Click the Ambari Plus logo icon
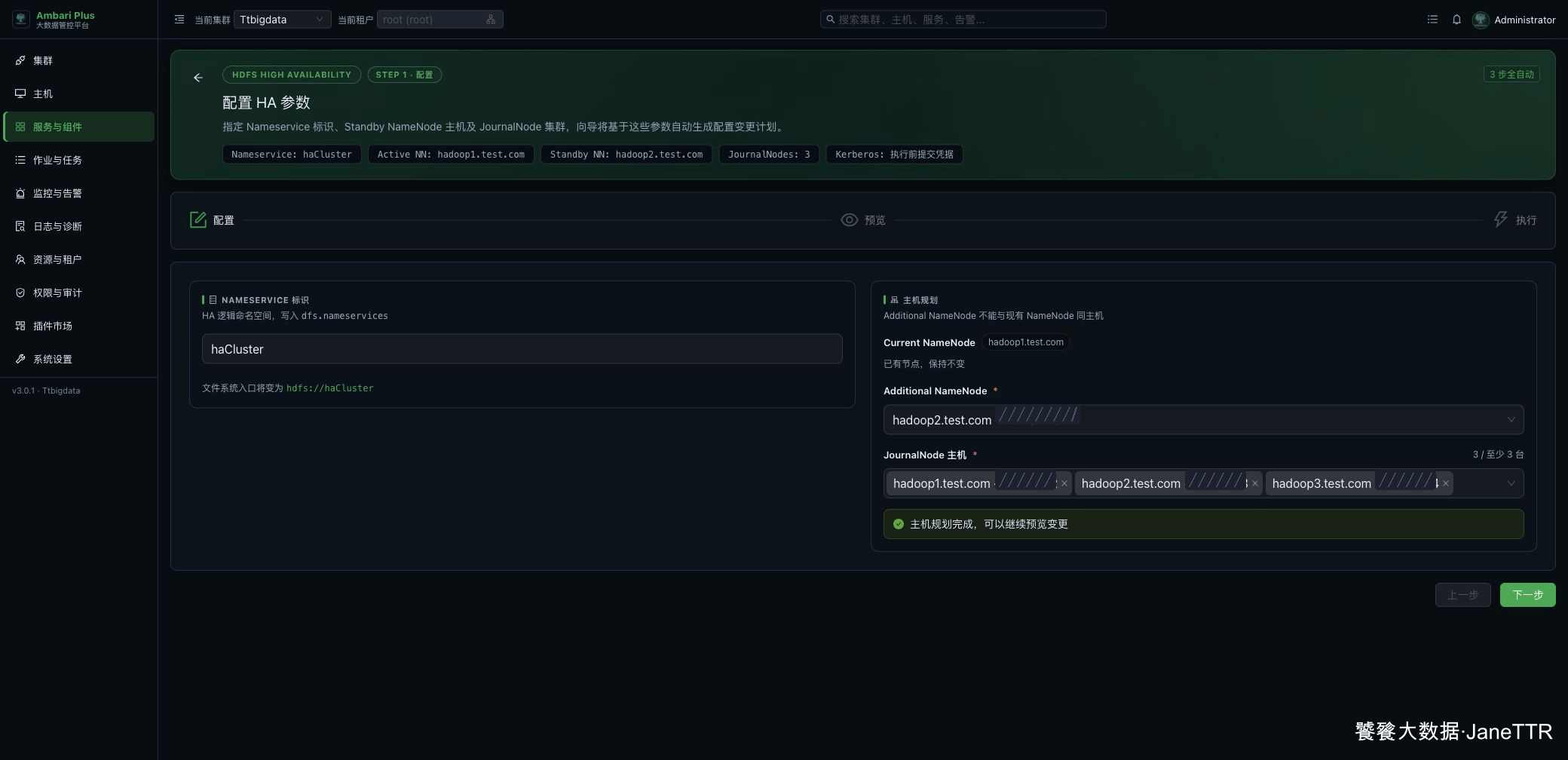The width and height of the screenshot is (1568, 760). 21,20
